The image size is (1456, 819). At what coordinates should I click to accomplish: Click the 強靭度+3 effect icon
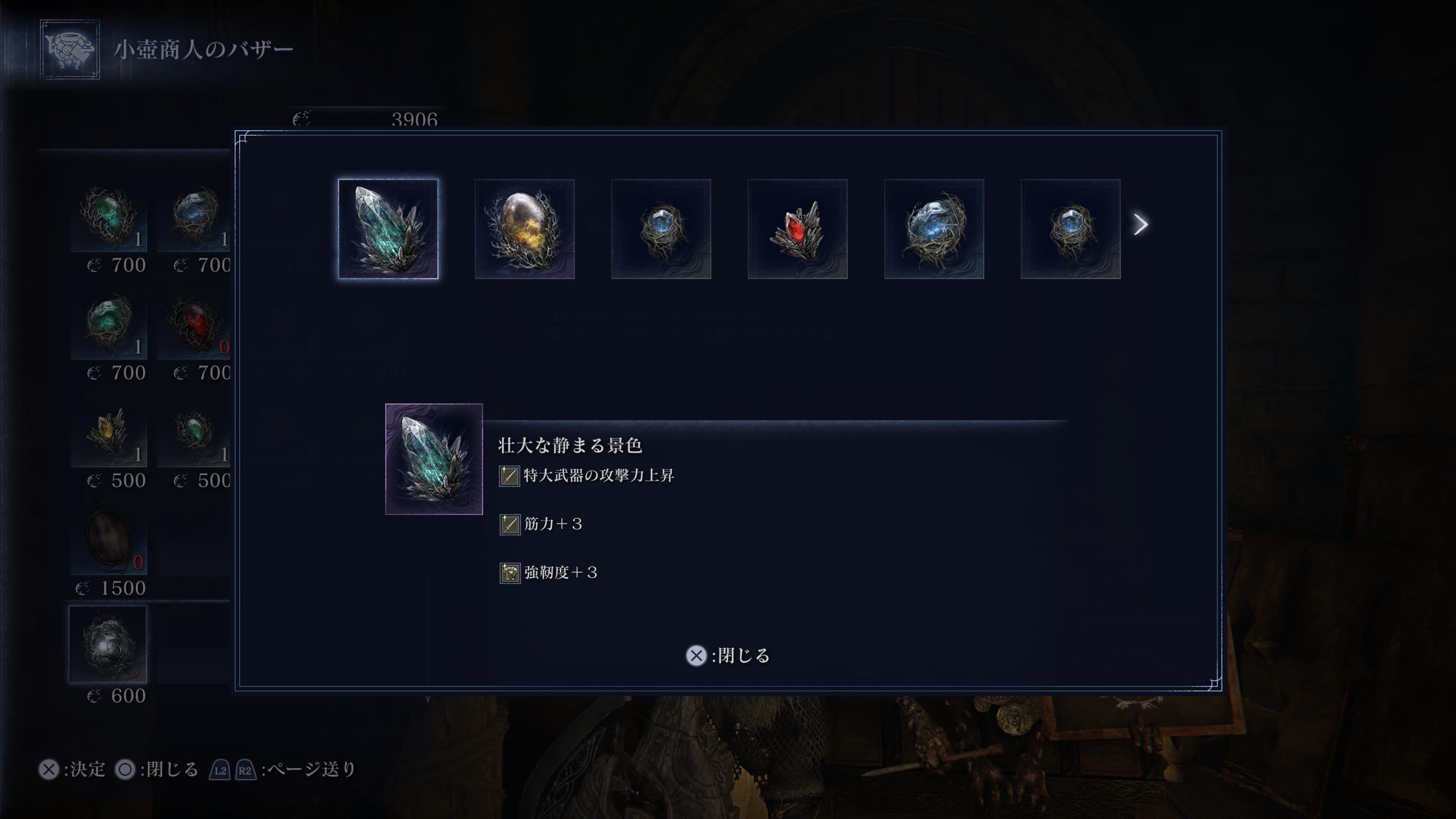point(509,573)
